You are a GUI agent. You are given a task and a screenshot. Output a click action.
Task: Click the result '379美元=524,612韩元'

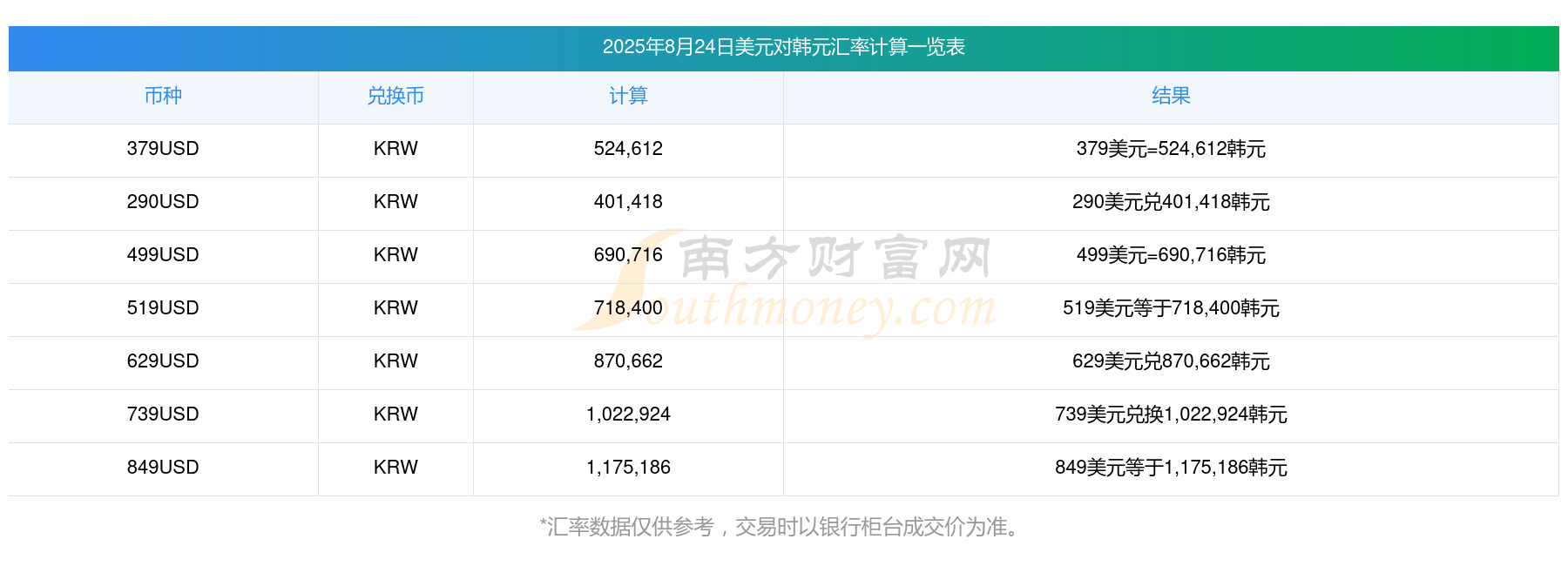click(x=1171, y=149)
